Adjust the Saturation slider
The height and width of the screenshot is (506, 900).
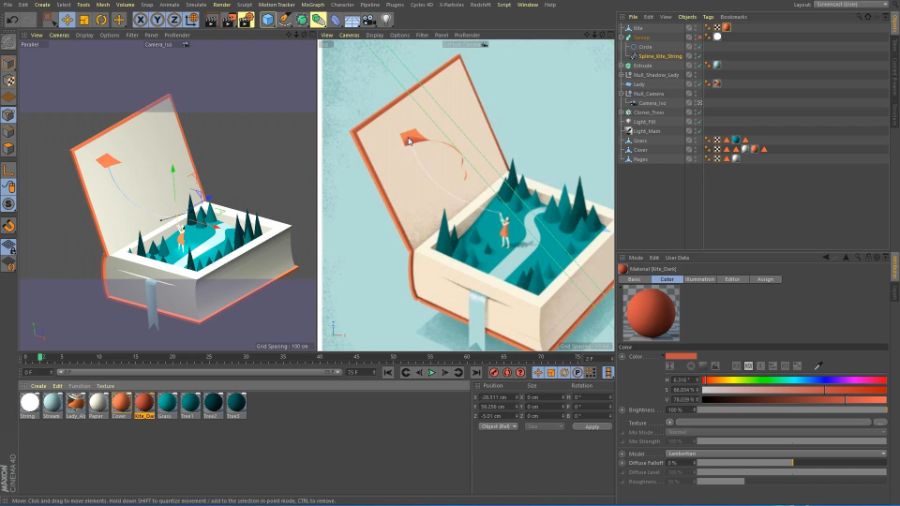click(x=794, y=390)
